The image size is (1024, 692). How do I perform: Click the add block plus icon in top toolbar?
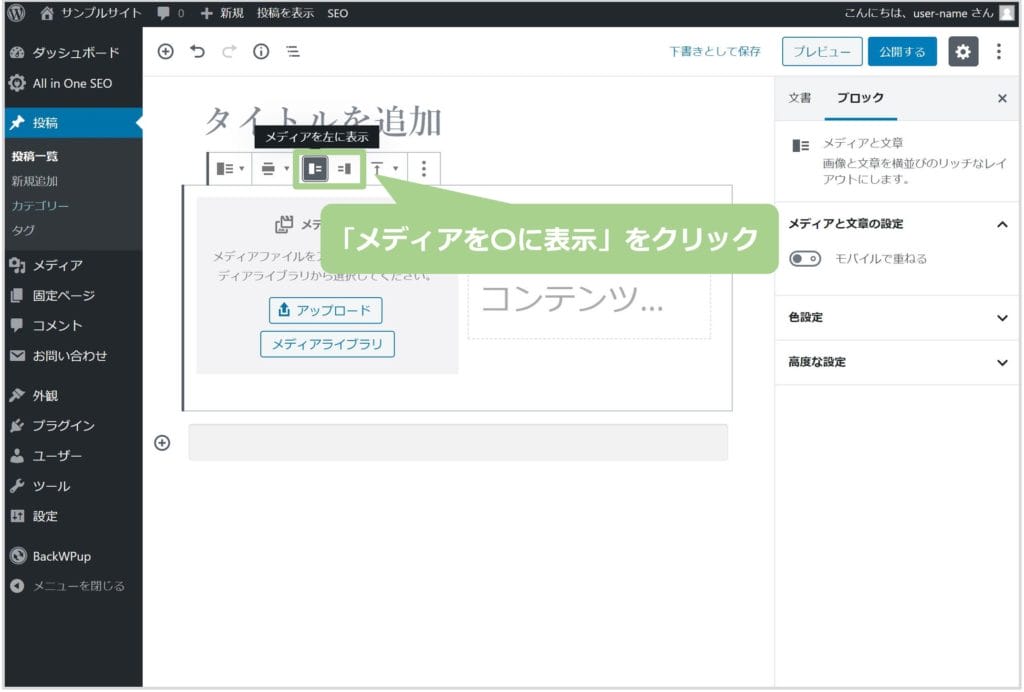166,52
